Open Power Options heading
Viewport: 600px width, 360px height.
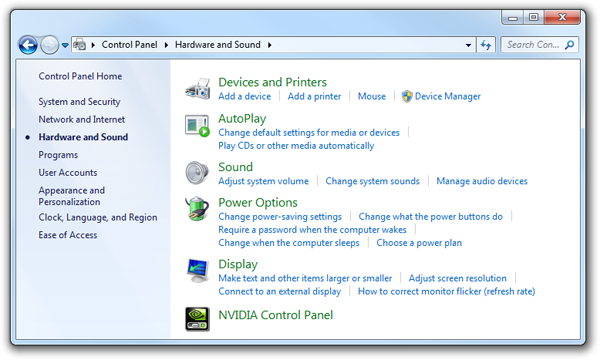(258, 203)
